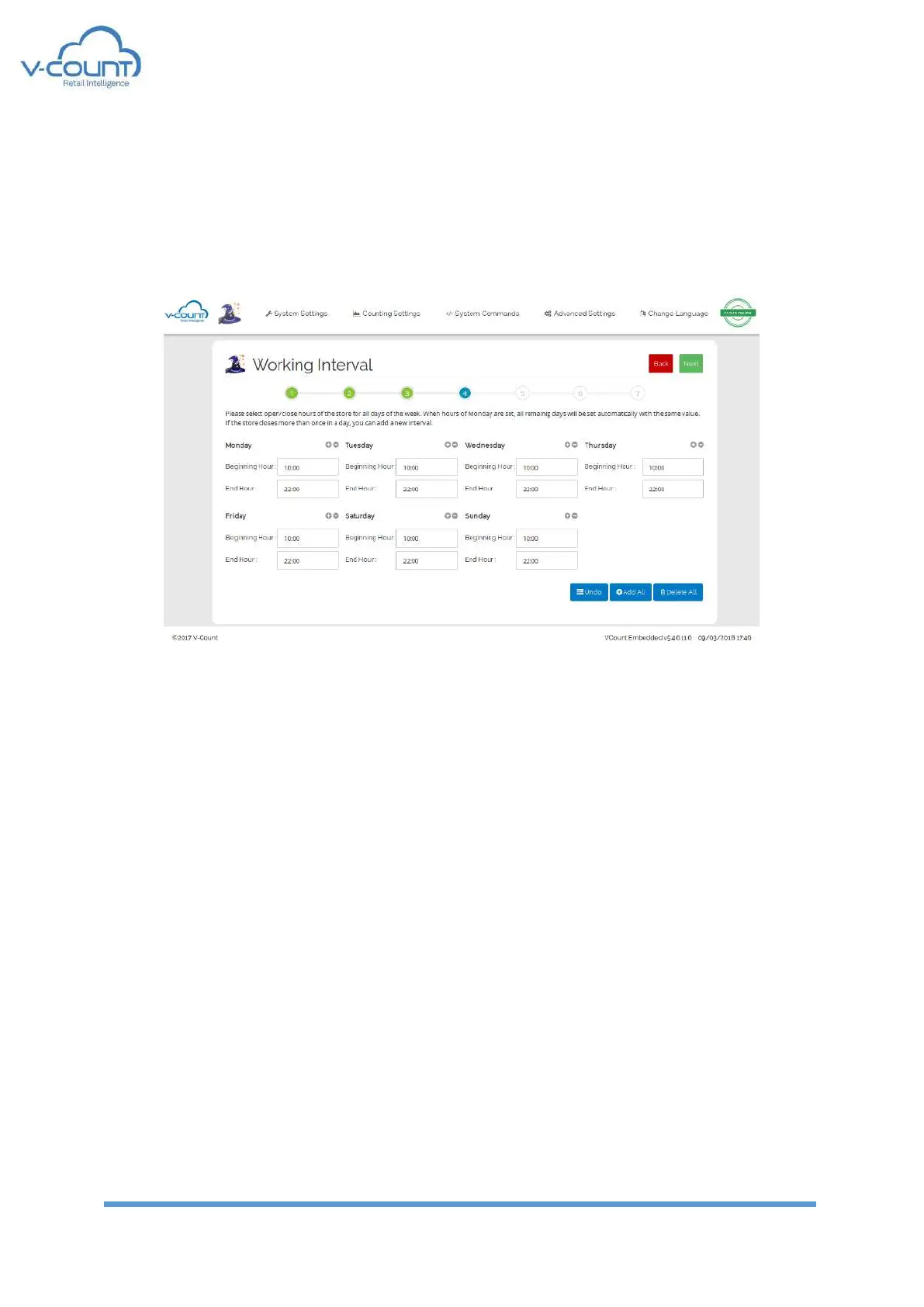Go to wizard step 2
The height and width of the screenshot is (1307, 924).
349,393
